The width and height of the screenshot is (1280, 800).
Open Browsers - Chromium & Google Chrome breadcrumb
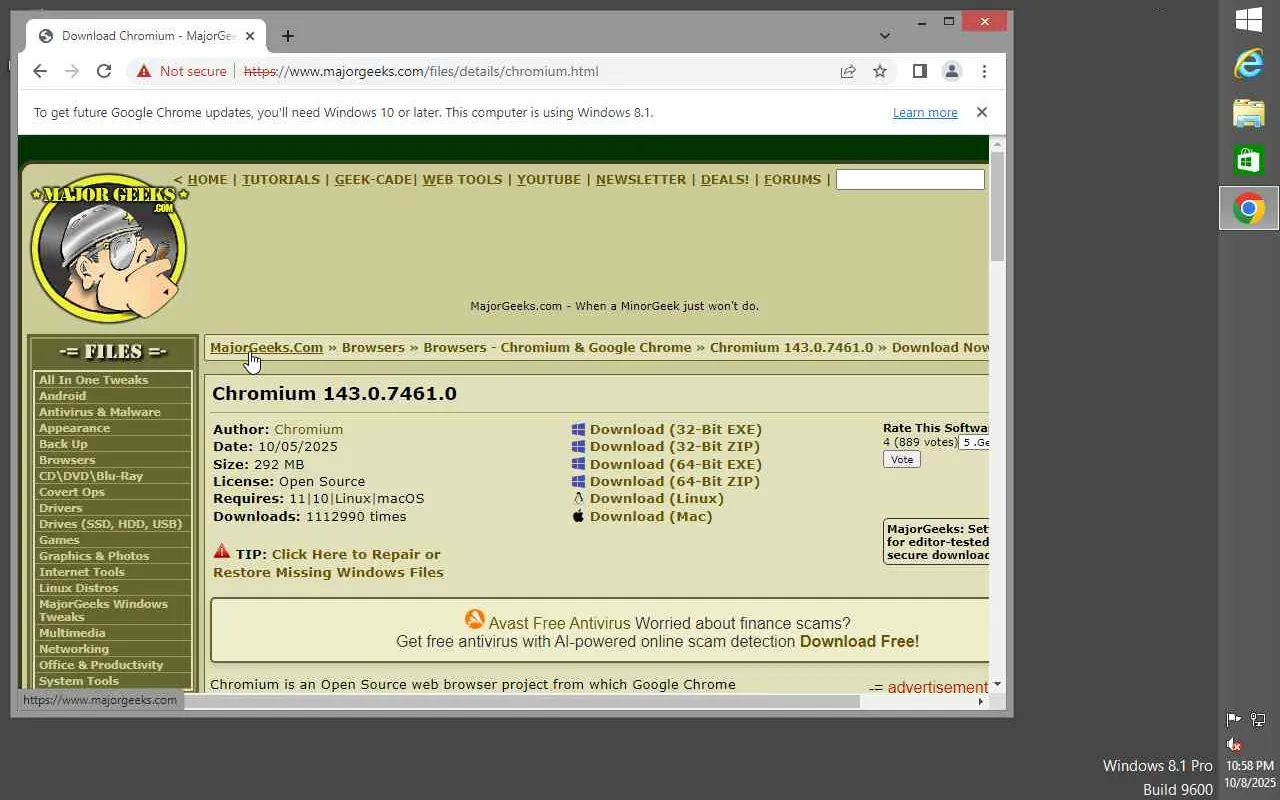pyautogui.click(x=557, y=348)
